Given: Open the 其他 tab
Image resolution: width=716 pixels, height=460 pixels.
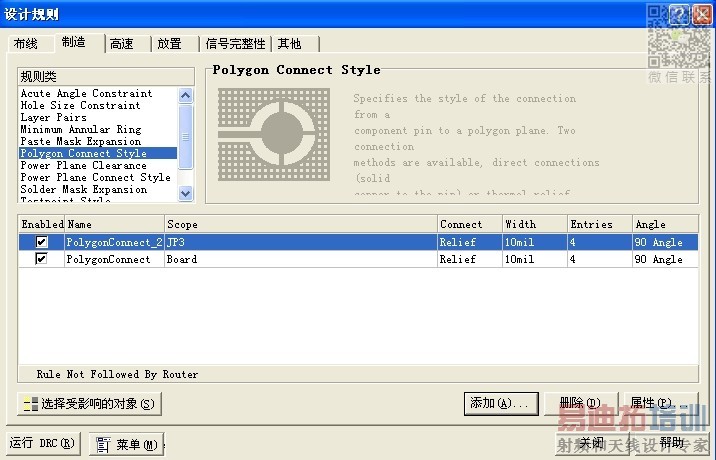Looking at the screenshot, I should tap(294, 44).
